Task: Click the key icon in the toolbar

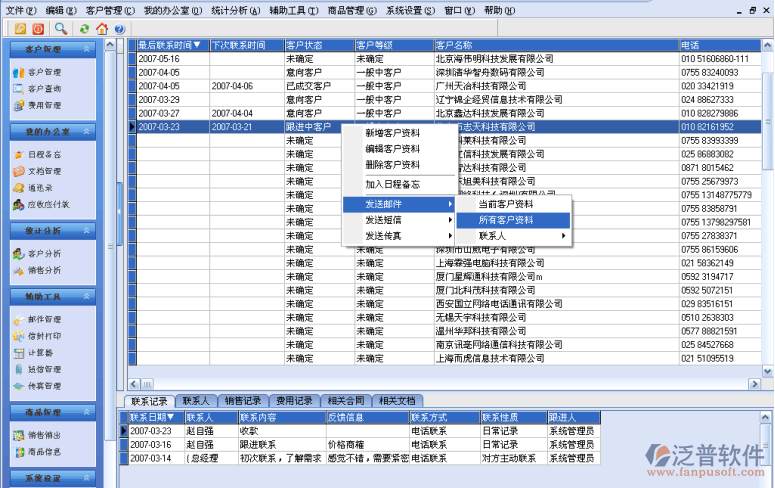Action: point(20,29)
